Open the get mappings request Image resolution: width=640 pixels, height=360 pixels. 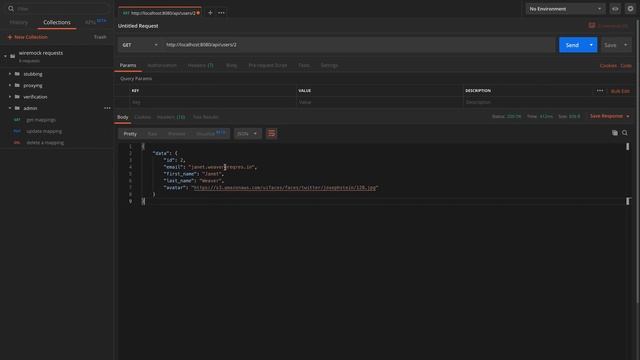point(41,120)
